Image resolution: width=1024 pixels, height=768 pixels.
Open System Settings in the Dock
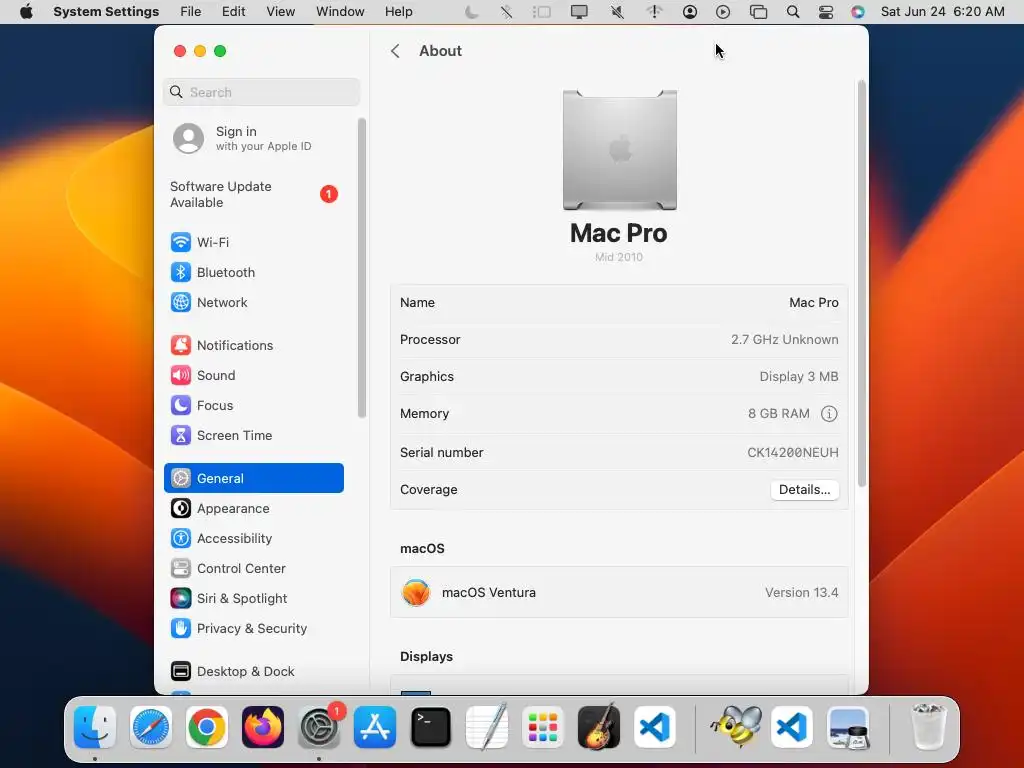tap(319, 727)
